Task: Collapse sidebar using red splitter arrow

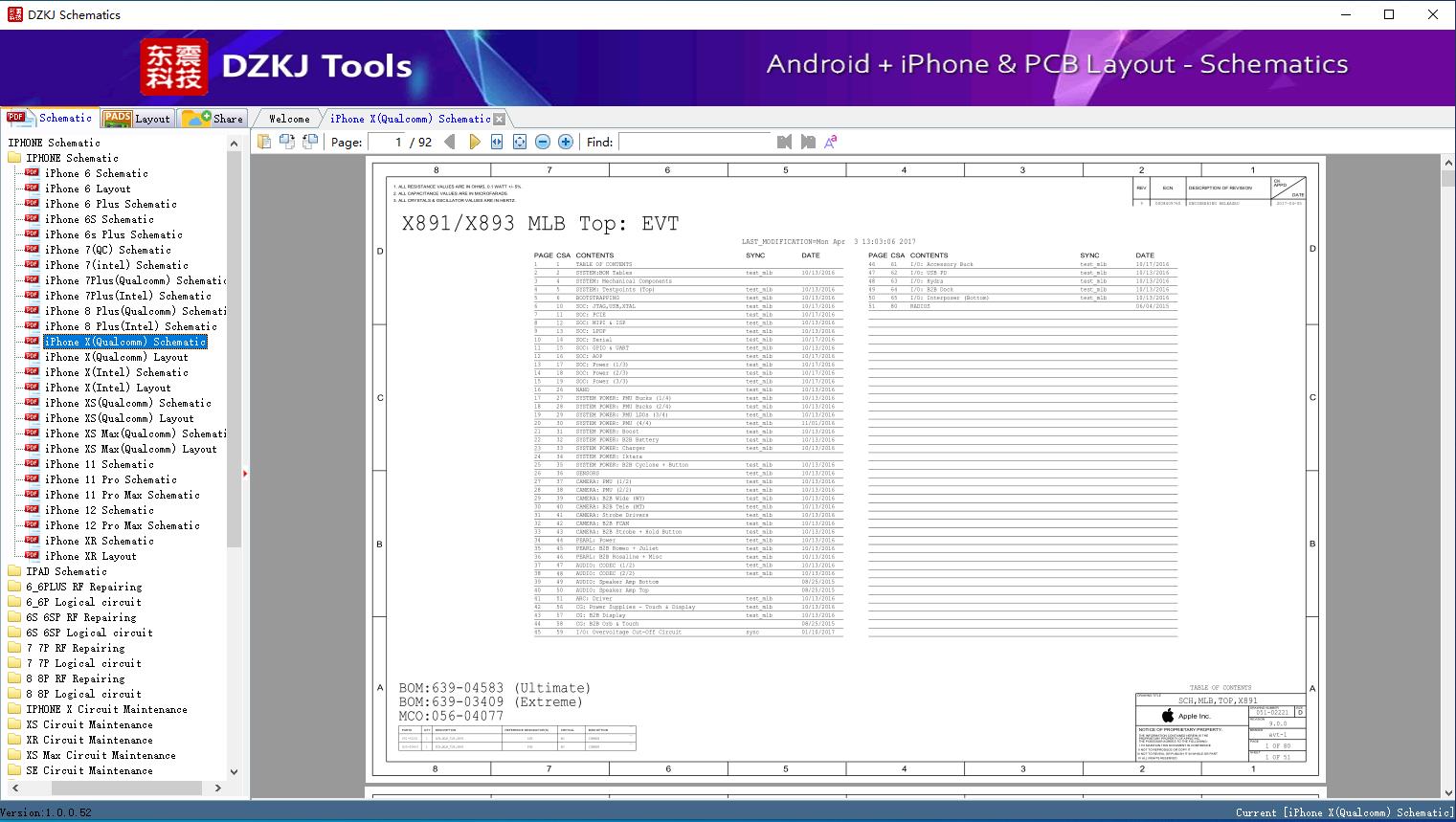Action: 245,474
